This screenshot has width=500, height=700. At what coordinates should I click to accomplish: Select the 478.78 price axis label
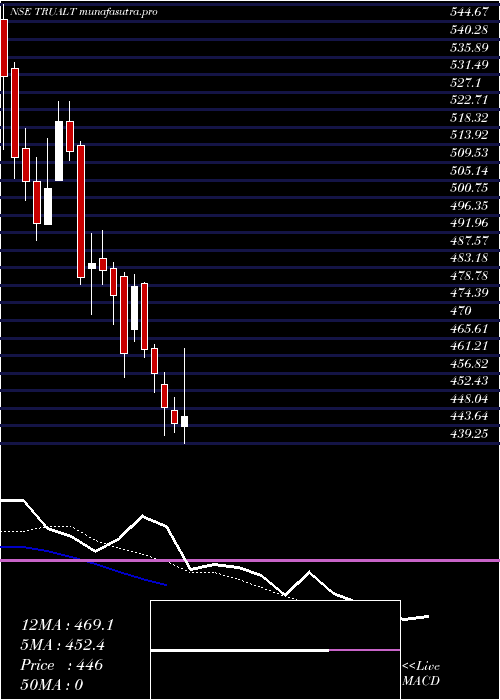(x=469, y=275)
